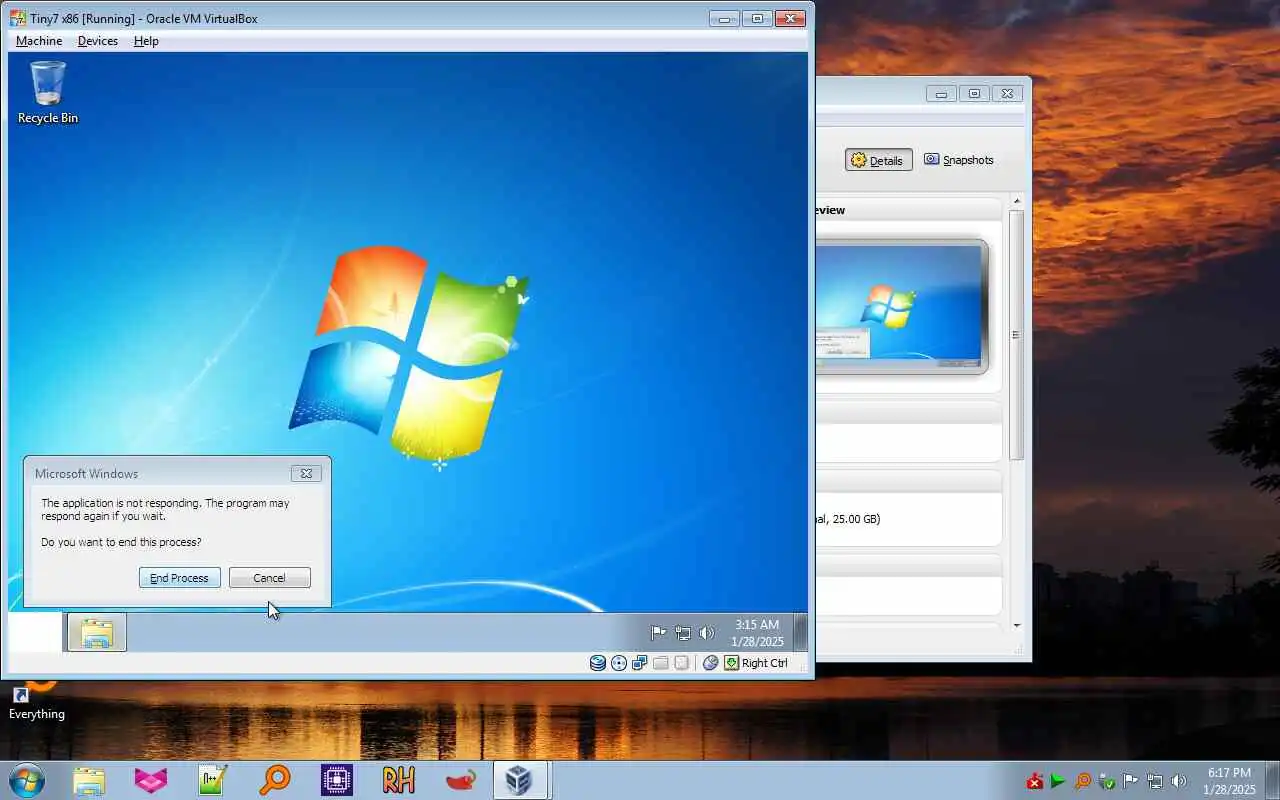Open pink fox icon on host taskbar
The image size is (1280, 800).
coord(151,780)
